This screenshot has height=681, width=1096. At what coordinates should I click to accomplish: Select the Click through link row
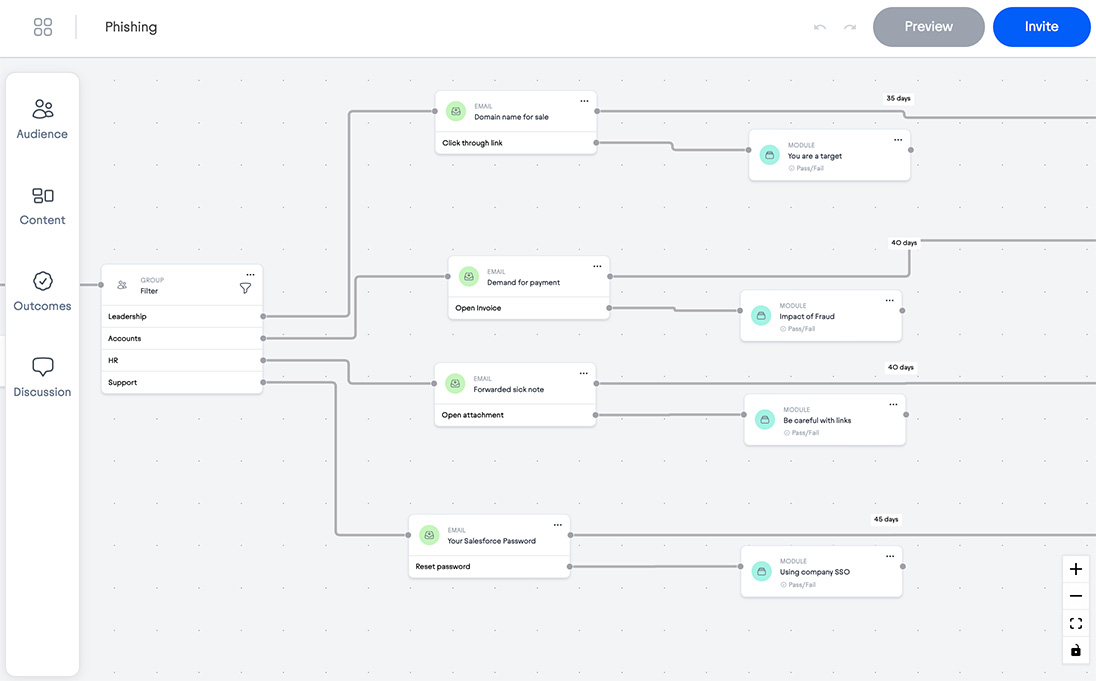point(516,143)
